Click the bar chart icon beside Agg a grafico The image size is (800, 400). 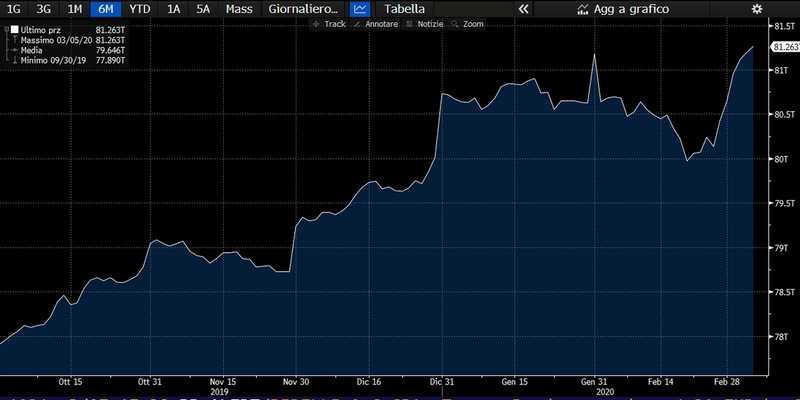tap(583, 9)
